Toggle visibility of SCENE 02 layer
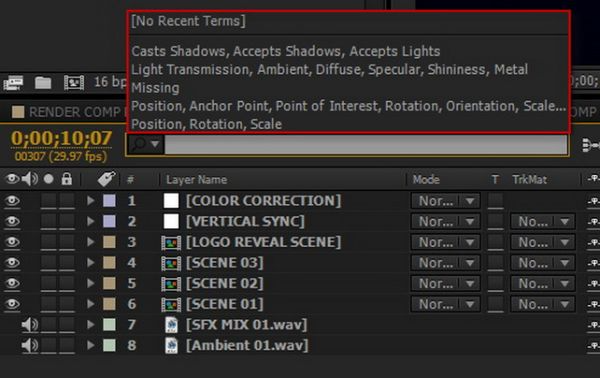600x378 pixels. pos(12,283)
